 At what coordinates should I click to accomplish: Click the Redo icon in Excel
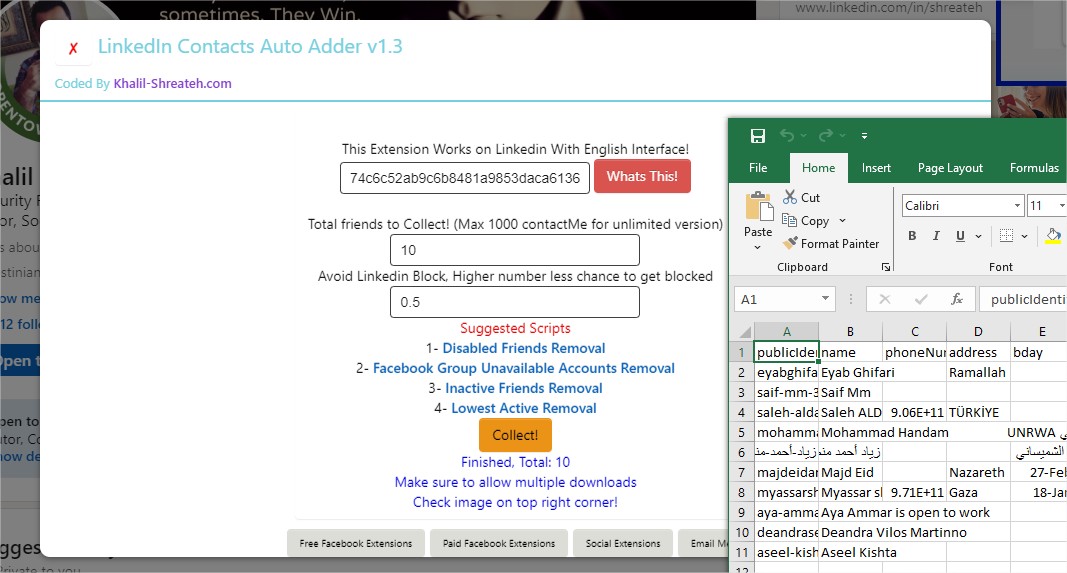(x=825, y=135)
